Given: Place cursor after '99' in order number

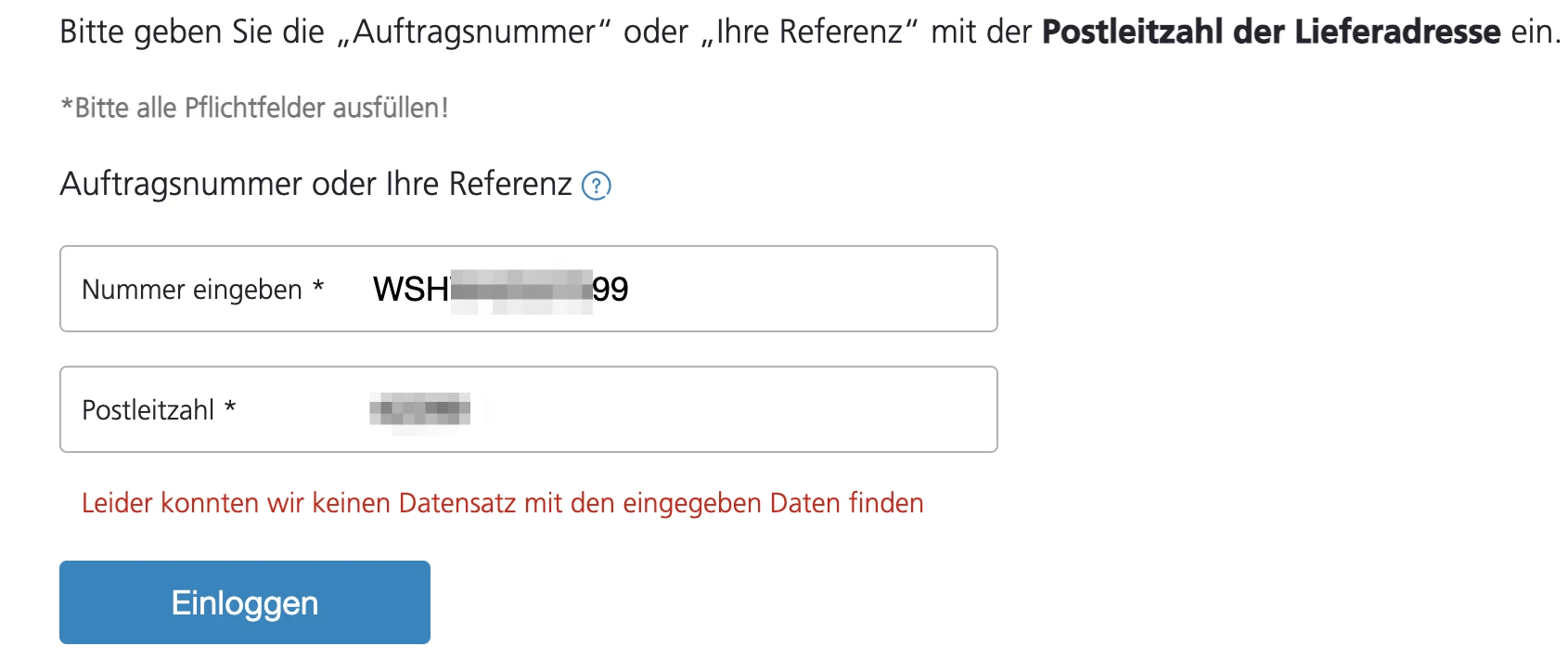Looking at the screenshot, I should (x=630, y=290).
